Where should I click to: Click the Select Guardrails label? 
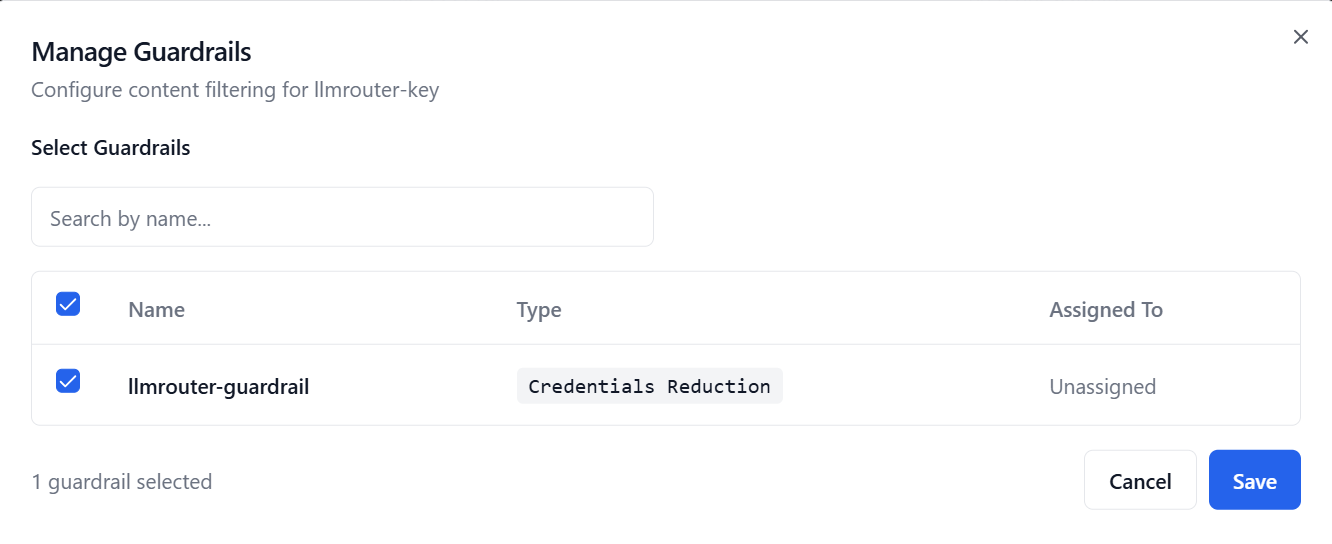click(x=110, y=148)
